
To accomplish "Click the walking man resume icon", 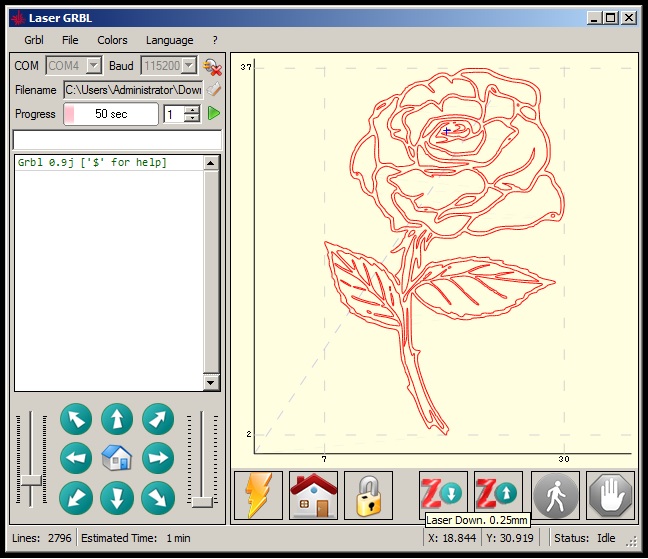I will 555,495.
